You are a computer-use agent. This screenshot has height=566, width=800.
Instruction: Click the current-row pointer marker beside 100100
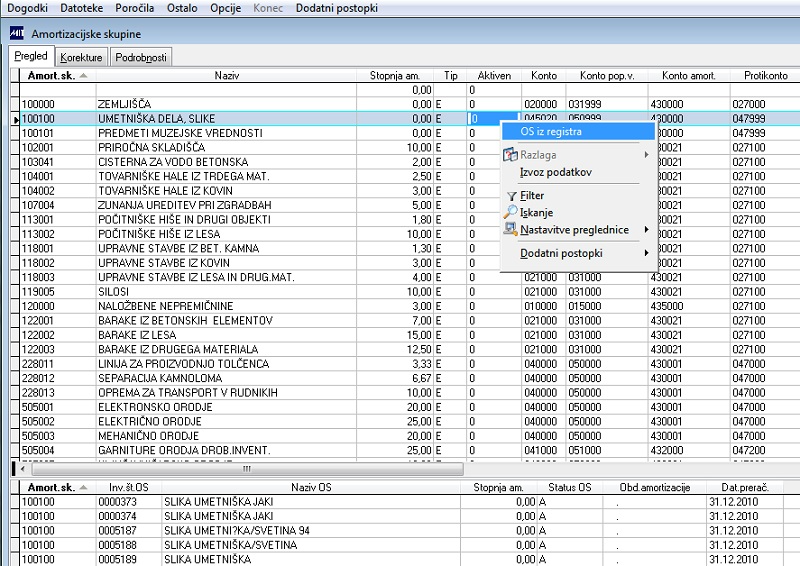coord(15,119)
